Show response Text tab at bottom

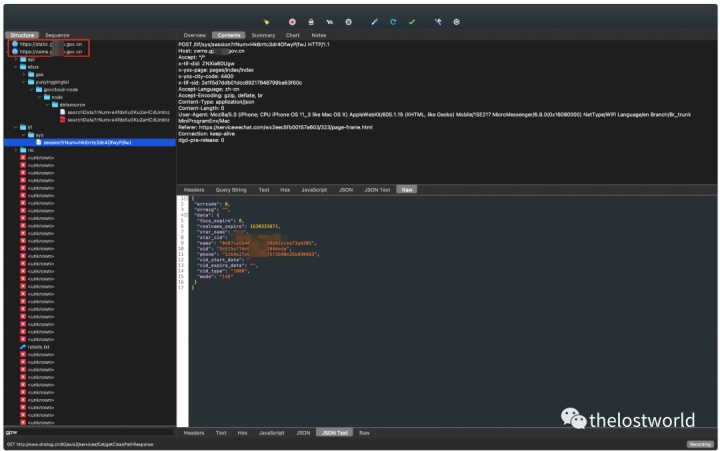221,433
